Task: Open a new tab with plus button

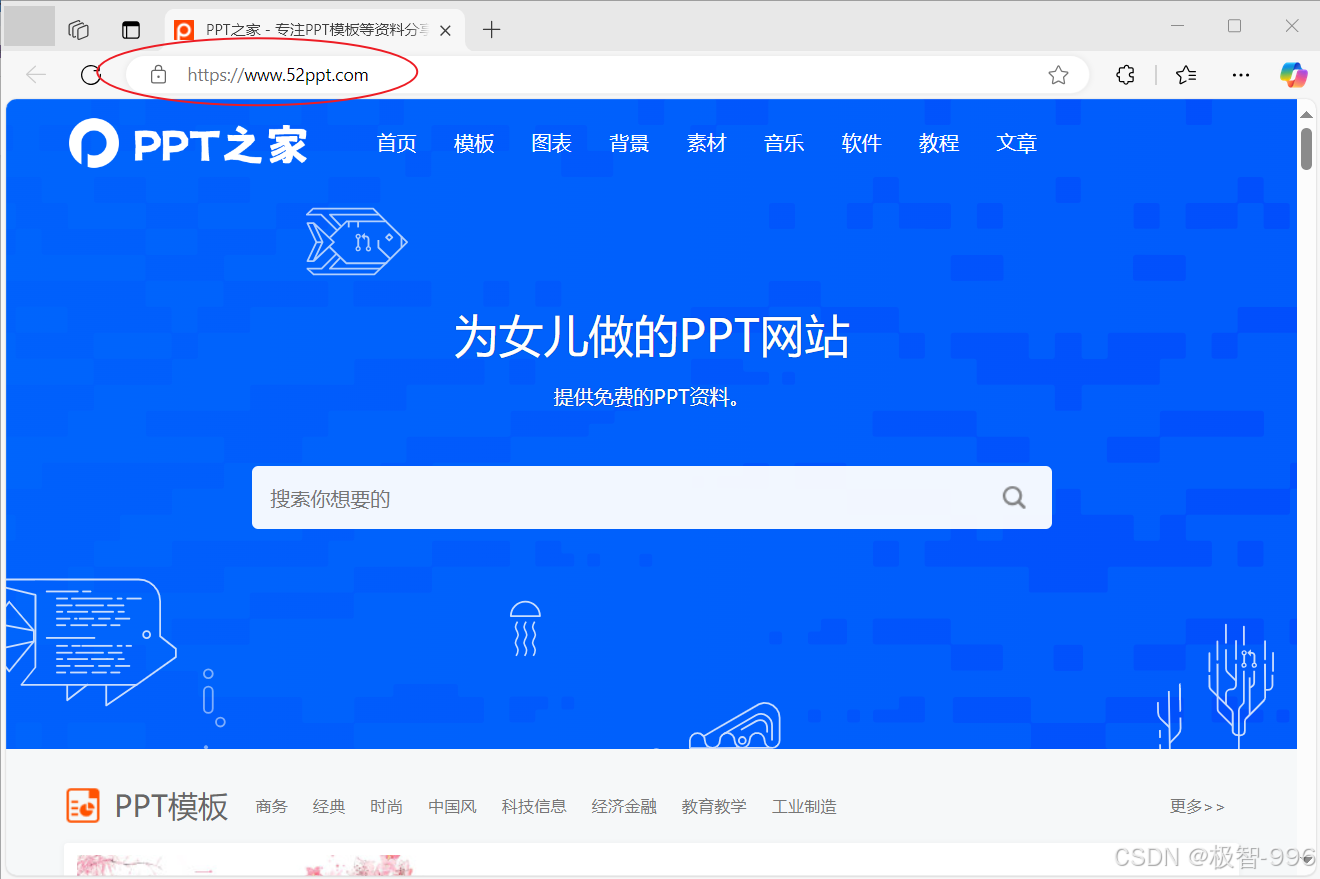Action: click(x=491, y=30)
